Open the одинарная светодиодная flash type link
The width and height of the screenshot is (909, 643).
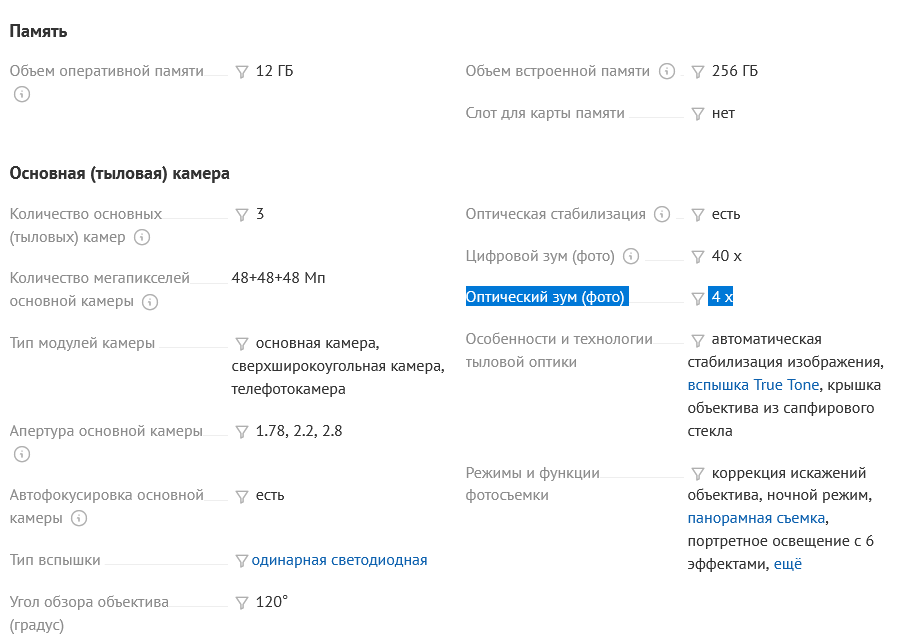[339, 560]
